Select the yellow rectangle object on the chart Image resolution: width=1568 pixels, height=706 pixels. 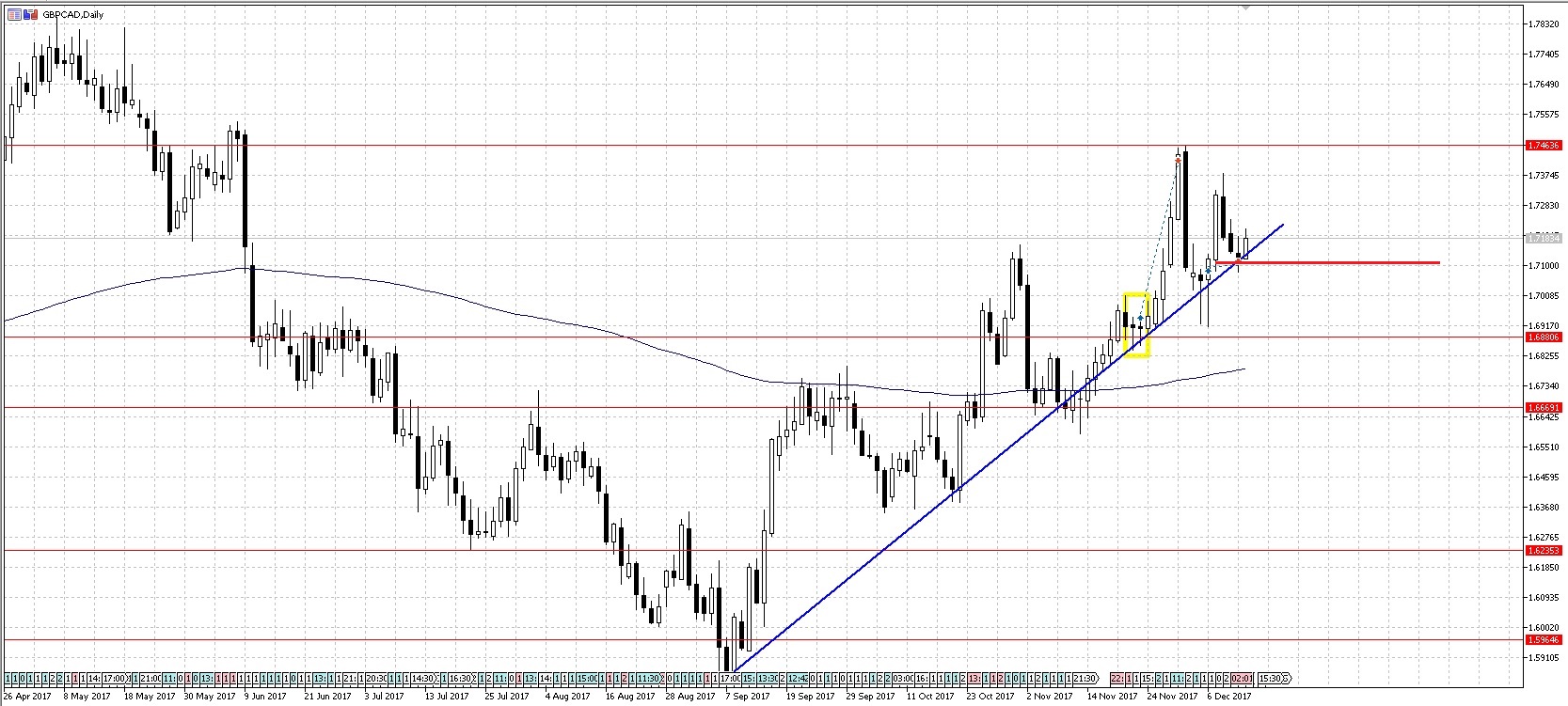1136,325
